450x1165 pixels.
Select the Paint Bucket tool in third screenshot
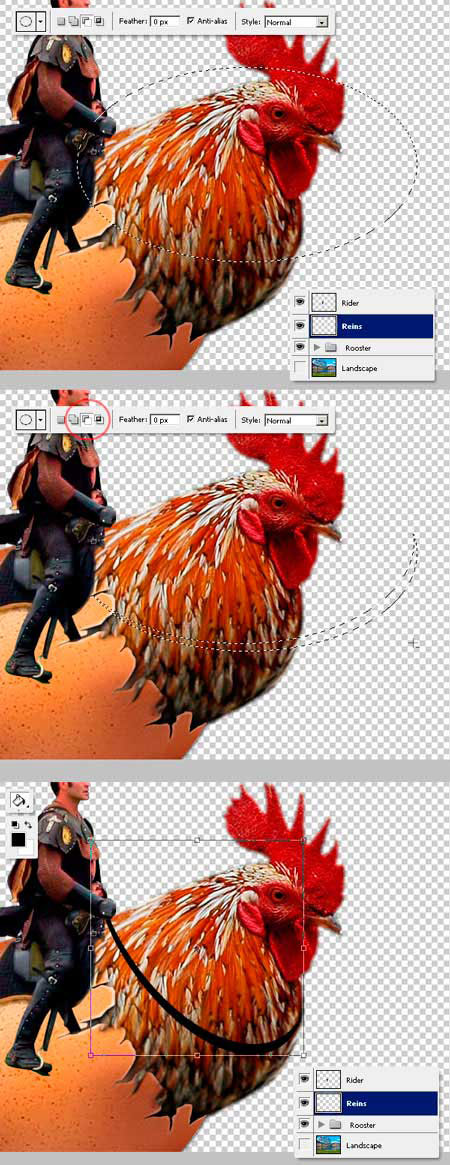pyautogui.click(x=20, y=801)
